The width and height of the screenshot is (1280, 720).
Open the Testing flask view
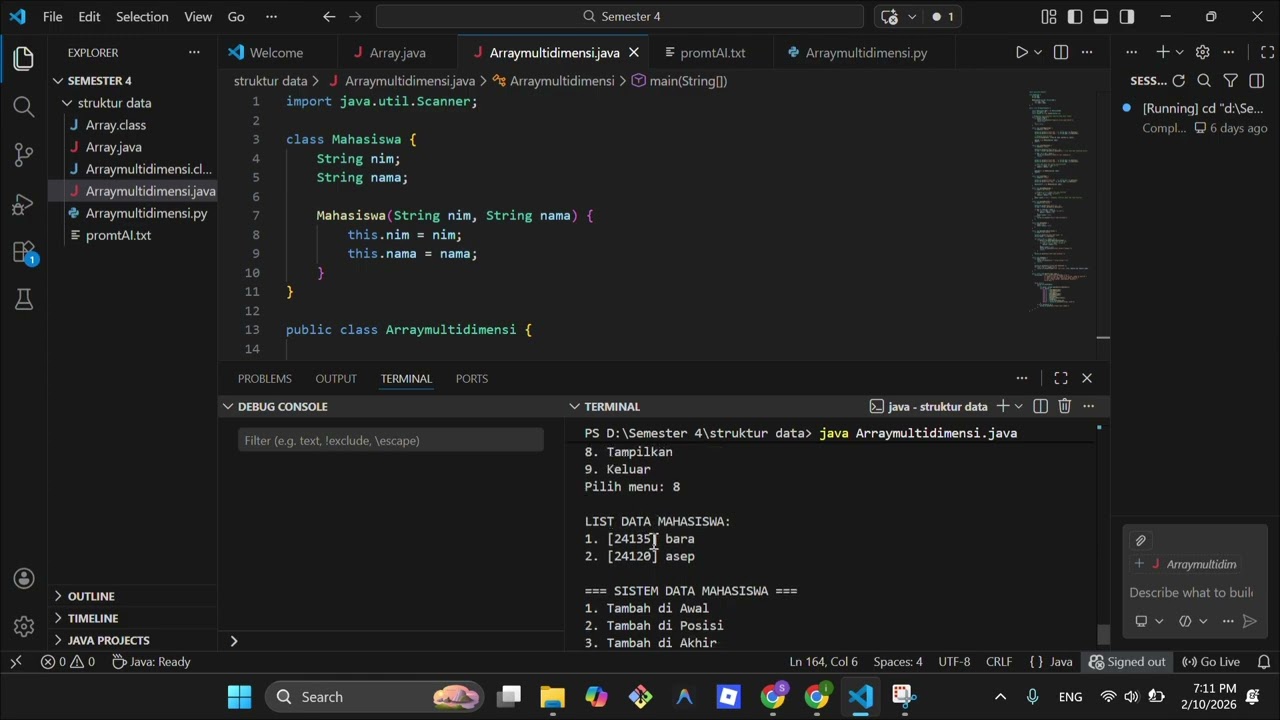click(x=24, y=299)
